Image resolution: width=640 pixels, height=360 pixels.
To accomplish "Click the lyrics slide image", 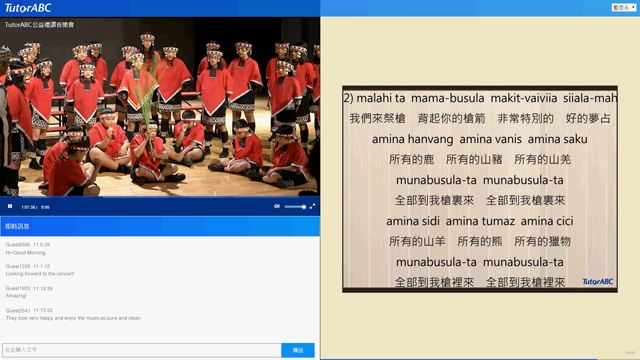I will coord(480,189).
